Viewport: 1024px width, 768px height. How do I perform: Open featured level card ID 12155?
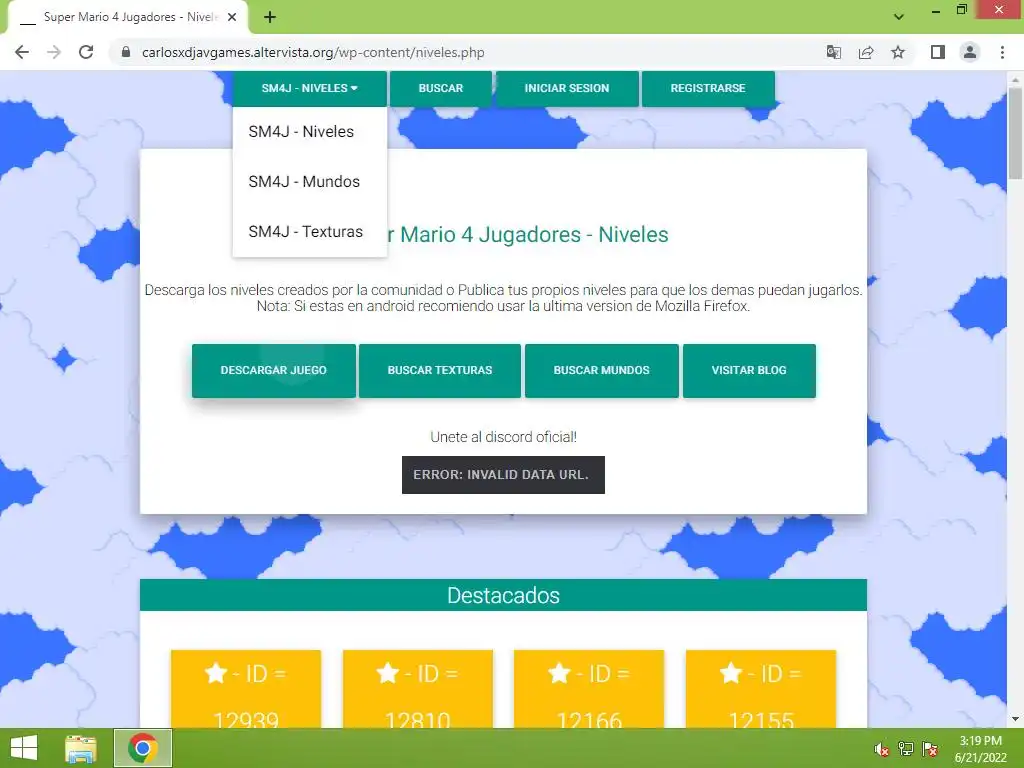point(761,688)
